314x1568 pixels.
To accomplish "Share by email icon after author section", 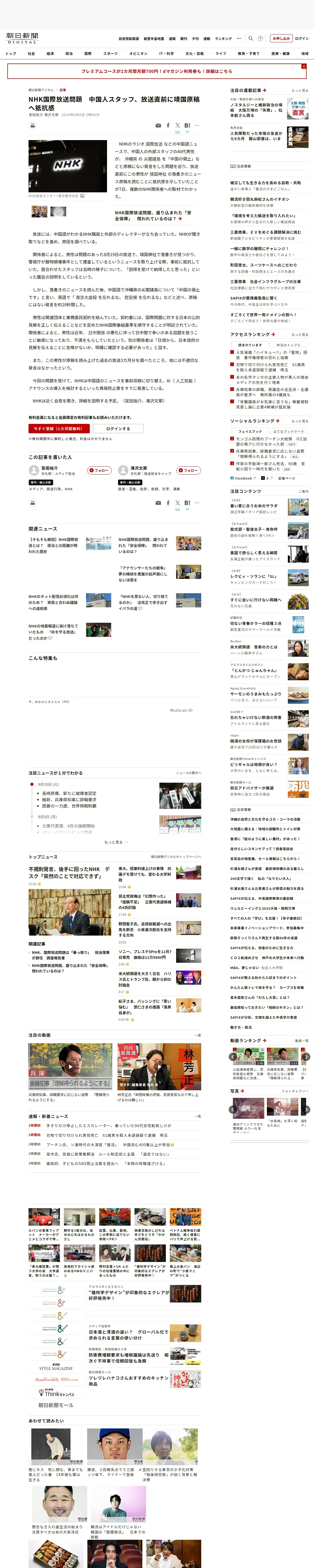I will pyautogui.click(x=159, y=503).
